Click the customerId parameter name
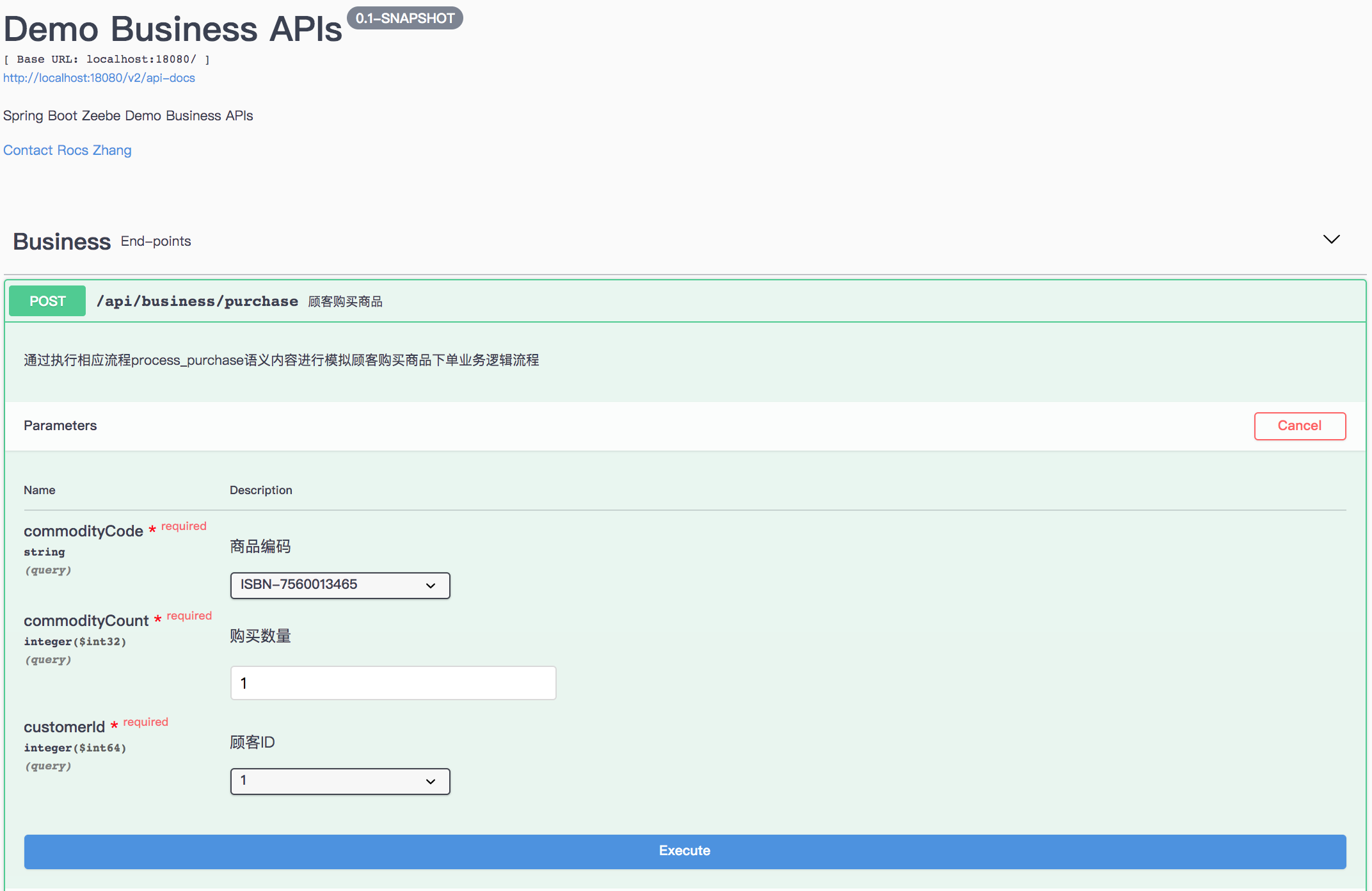The height and width of the screenshot is (891, 1372). 64,727
